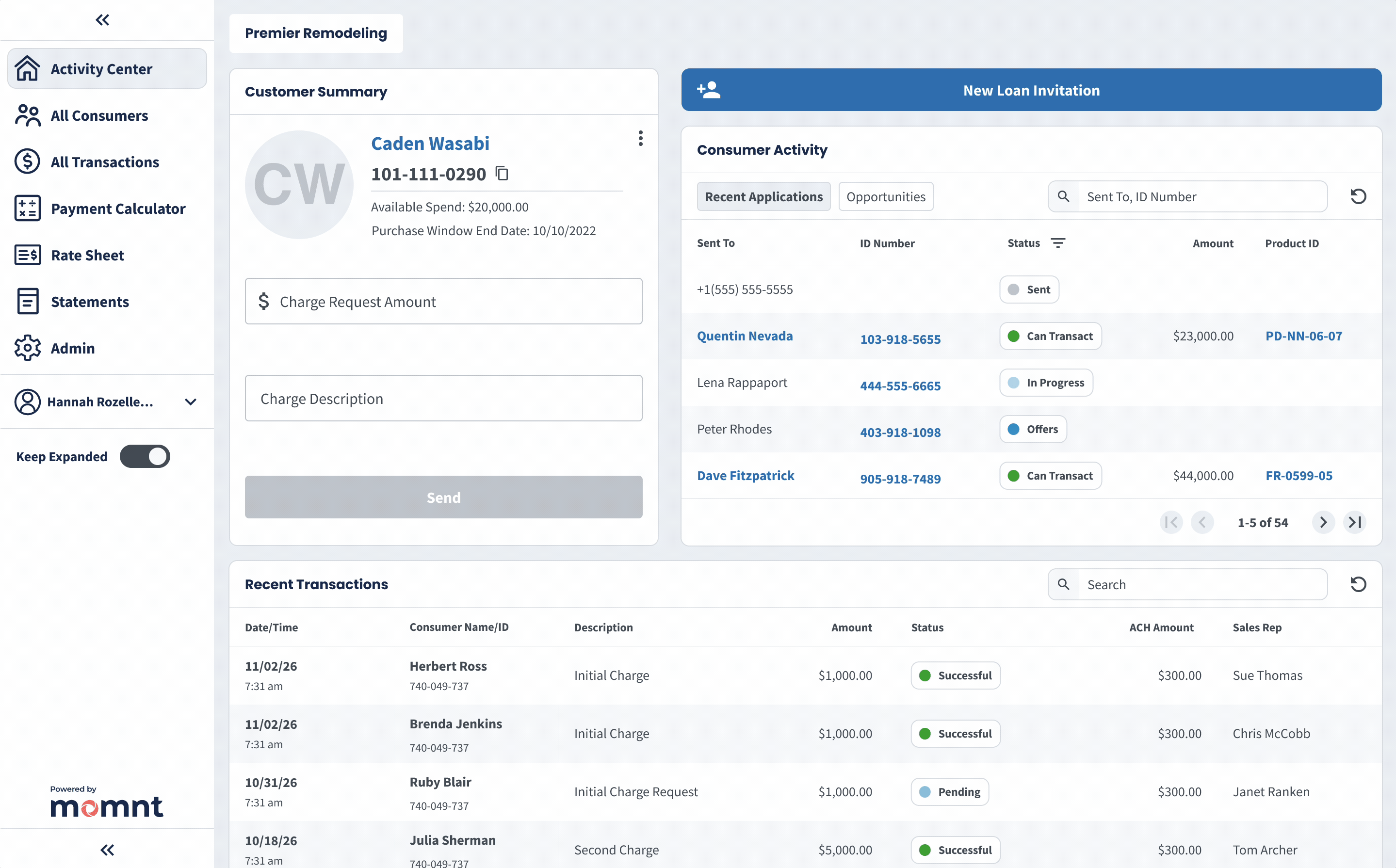Open the Admin panel
The image size is (1396, 868).
[x=72, y=348]
